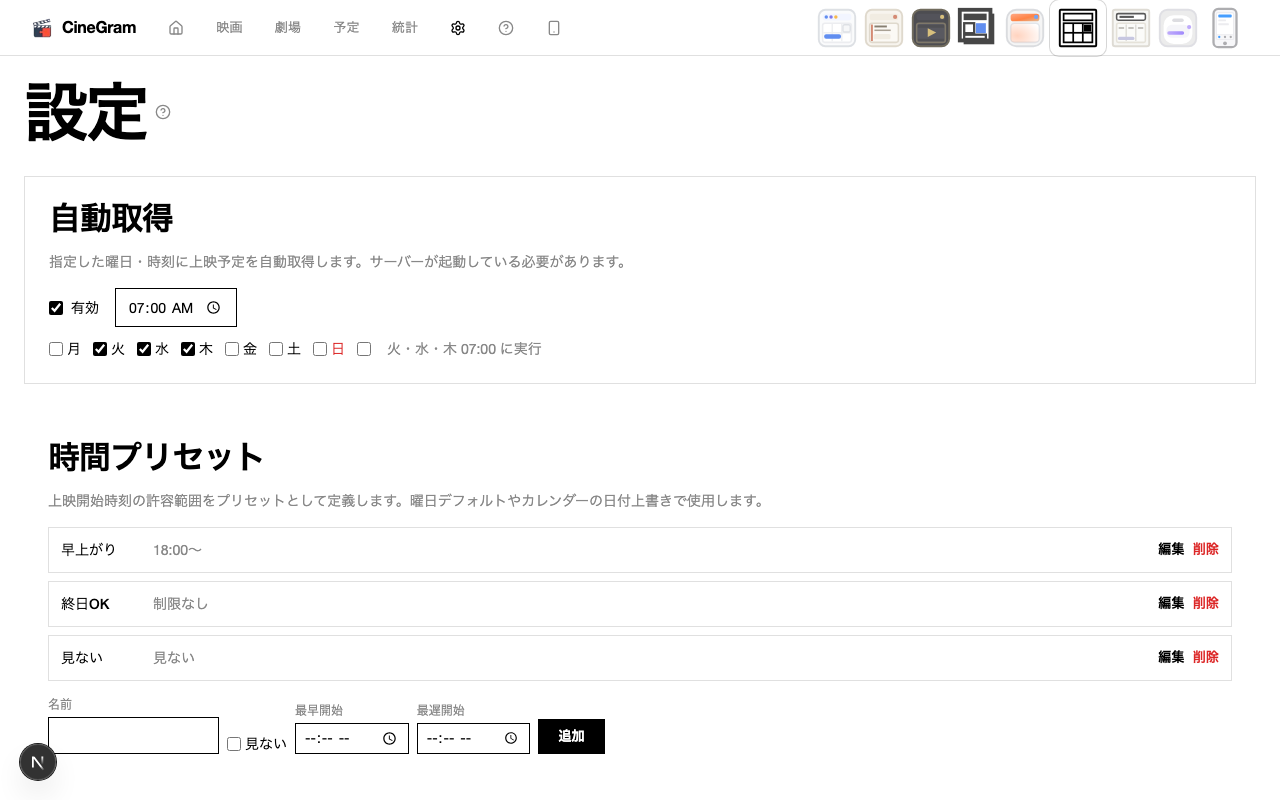Open the 統計 page from the navbar

point(404,27)
